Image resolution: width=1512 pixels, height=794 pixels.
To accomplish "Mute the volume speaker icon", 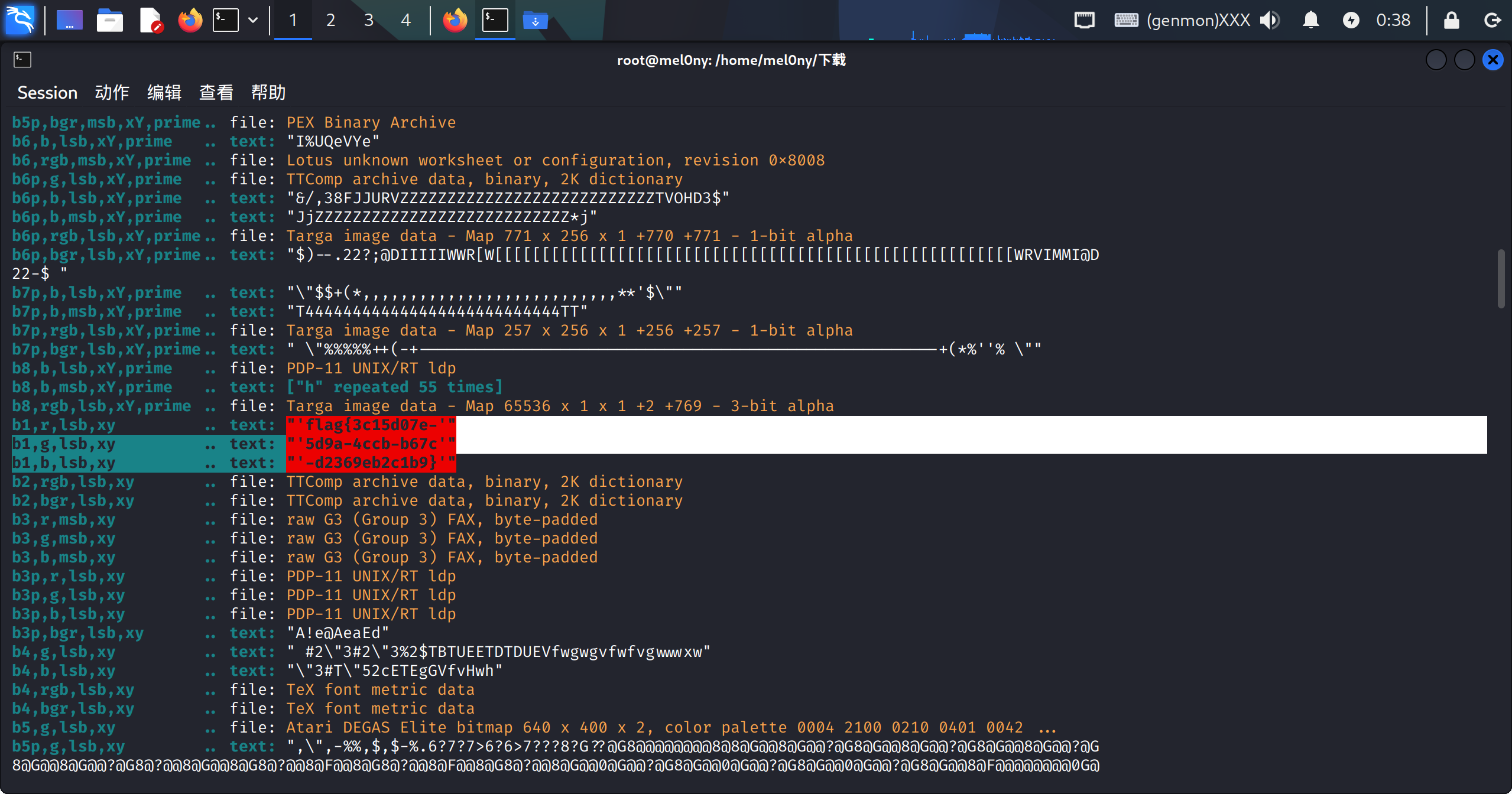I will click(x=1268, y=20).
